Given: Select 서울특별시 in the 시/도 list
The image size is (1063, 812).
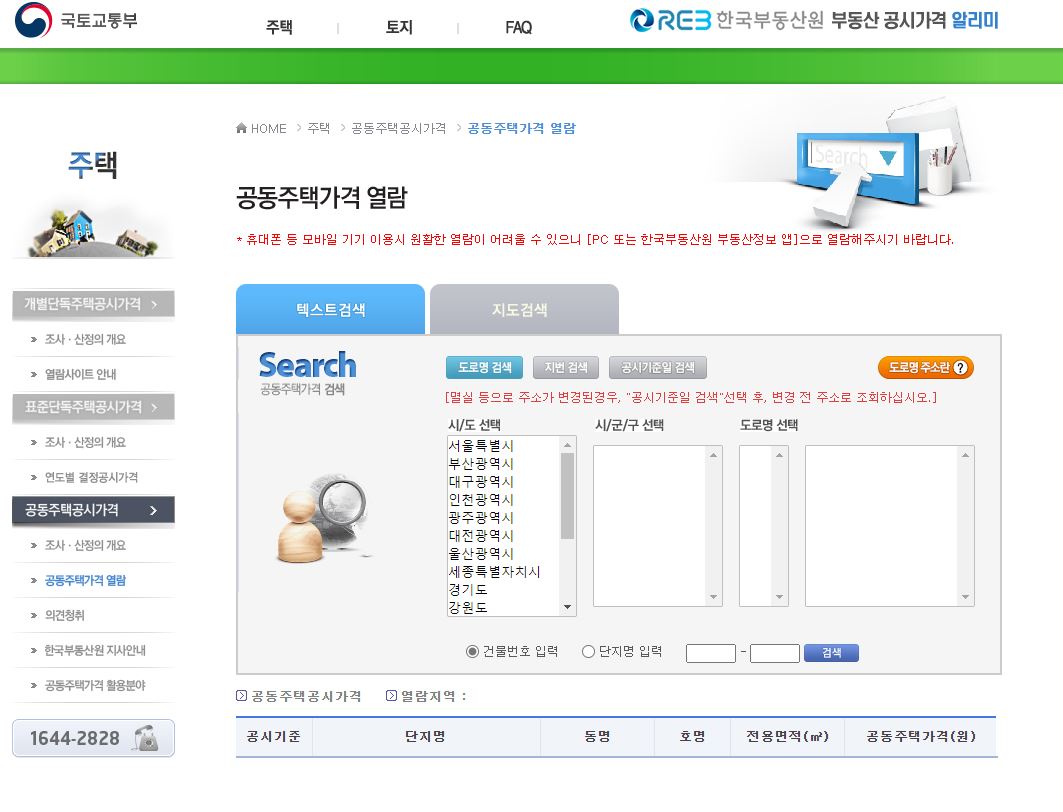Looking at the screenshot, I should (x=504, y=445).
